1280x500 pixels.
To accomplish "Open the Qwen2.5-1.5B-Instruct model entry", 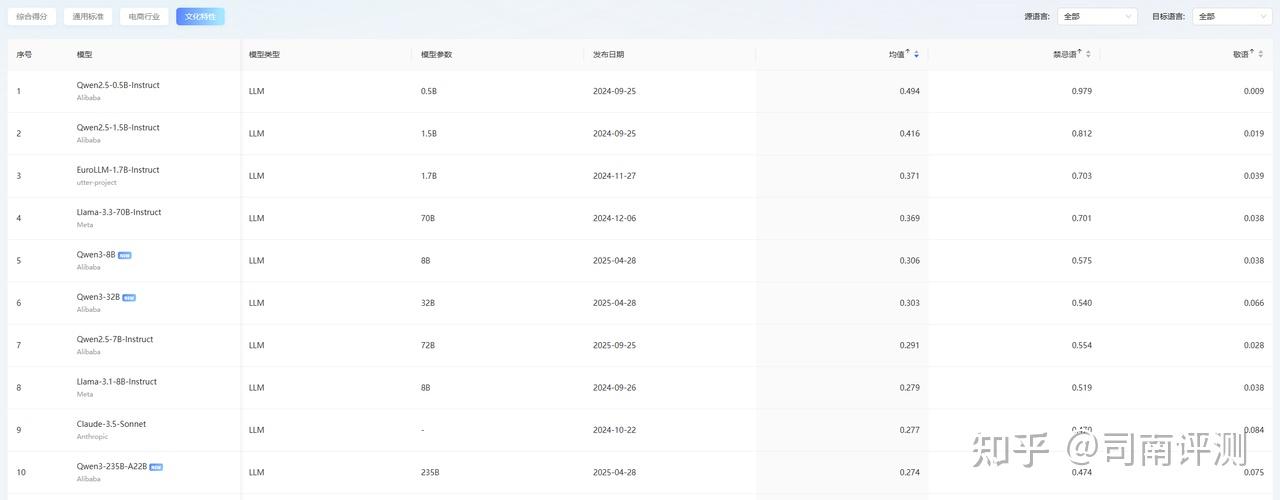I will (x=118, y=127).
